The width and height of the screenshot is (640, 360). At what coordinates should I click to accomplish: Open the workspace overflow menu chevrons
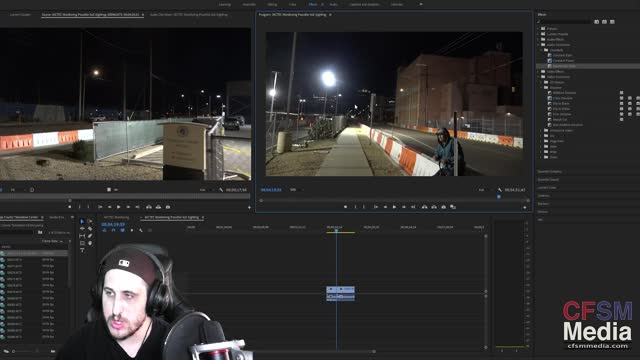pos(421,4)
